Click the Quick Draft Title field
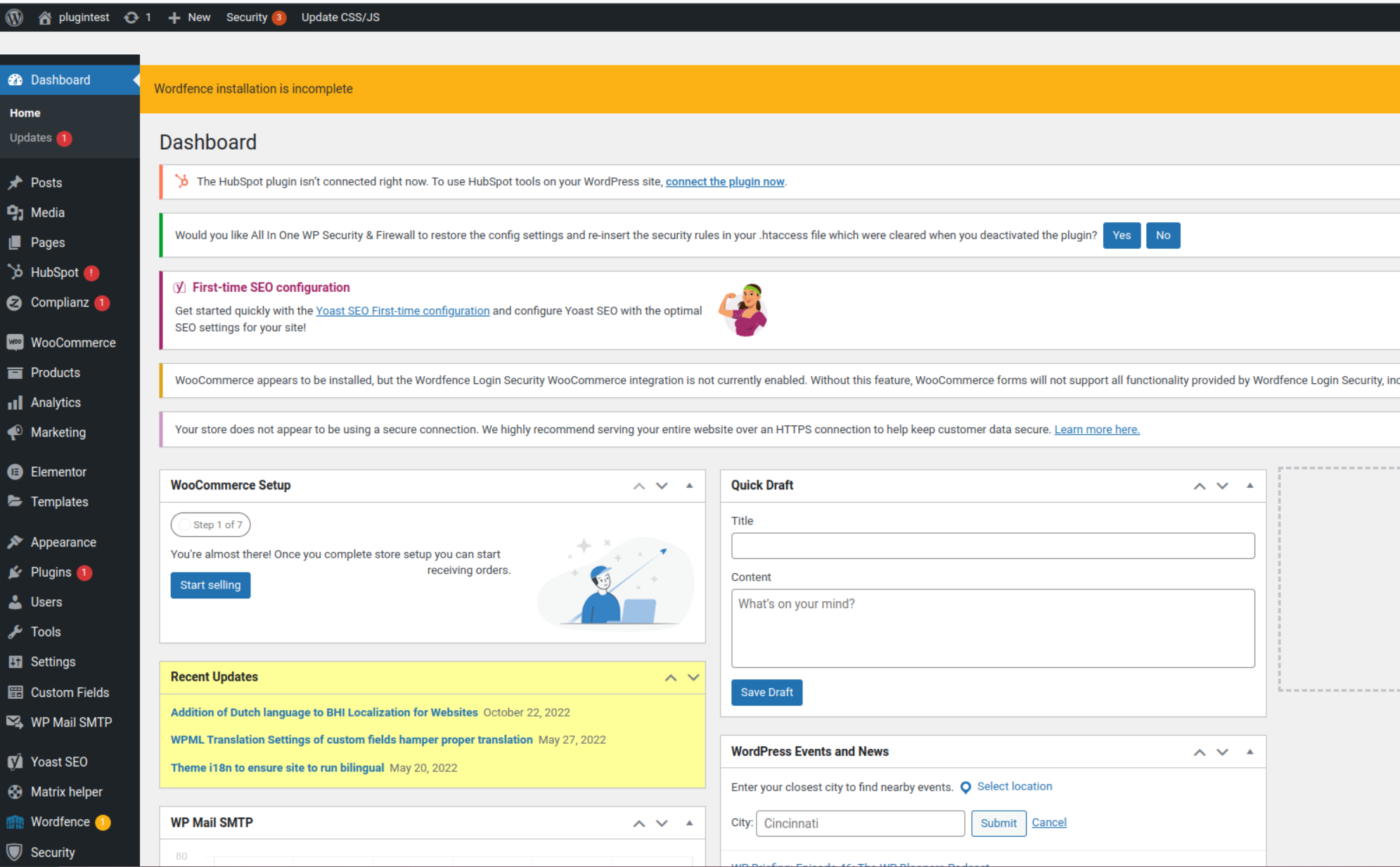This screenshot has width=1400, height=867. [x=993, y=546]
